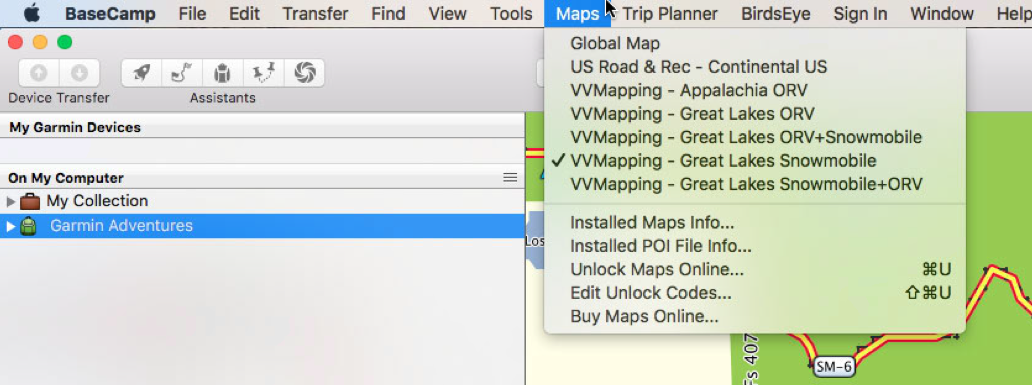Image resolution: width=1032 pixels, height=385 pixels.
Task: Select VVMapping - Appalachia ORV map
Action: (755, 90)
